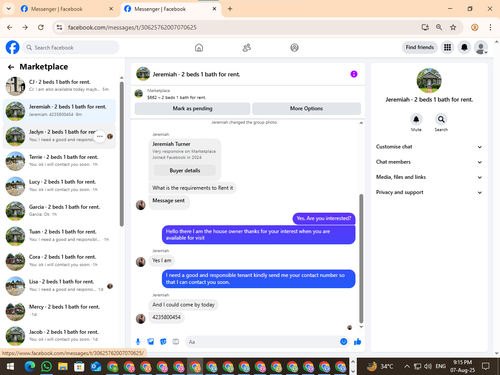Open Mercy conversation in list
Image resolution: width=500 pixels, height=375 pixels.
point(59,311)
